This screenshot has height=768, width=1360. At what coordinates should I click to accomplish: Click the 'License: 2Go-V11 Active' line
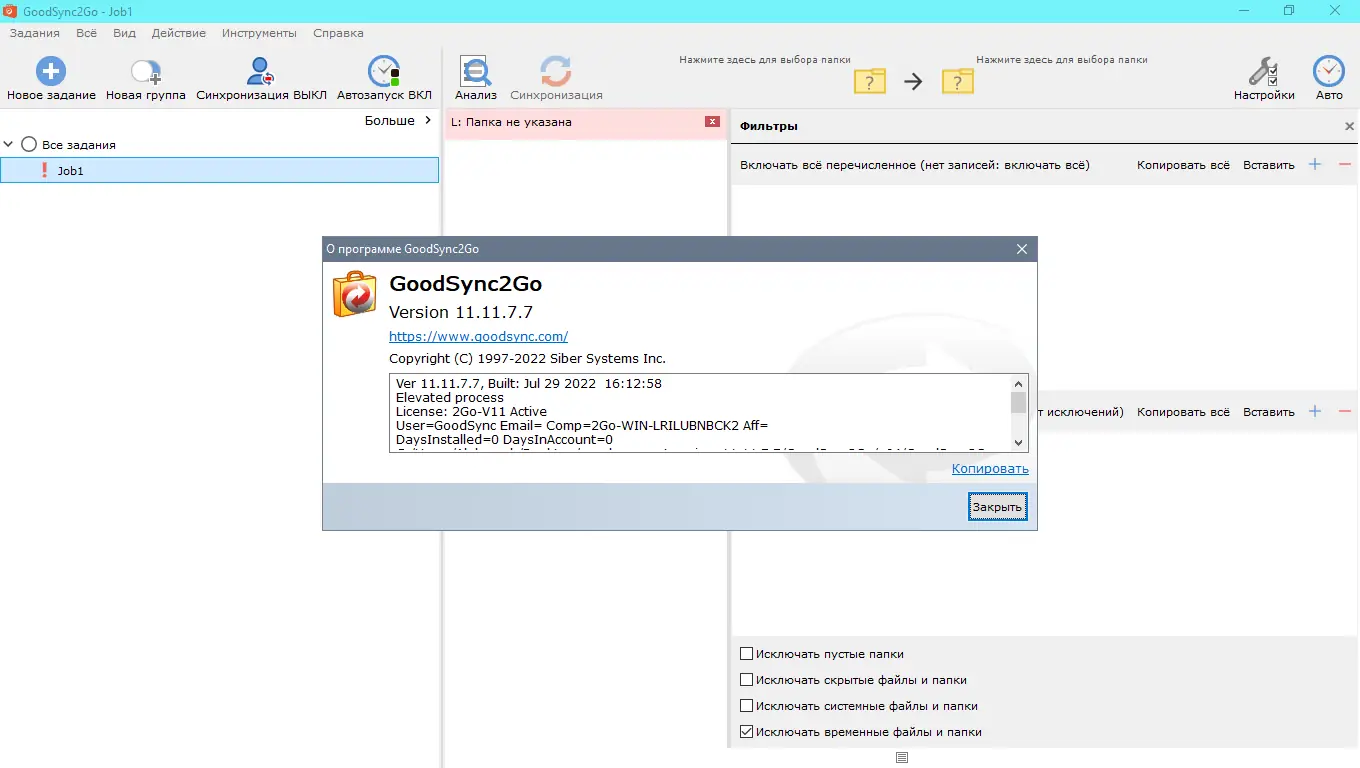coord(472,412)
